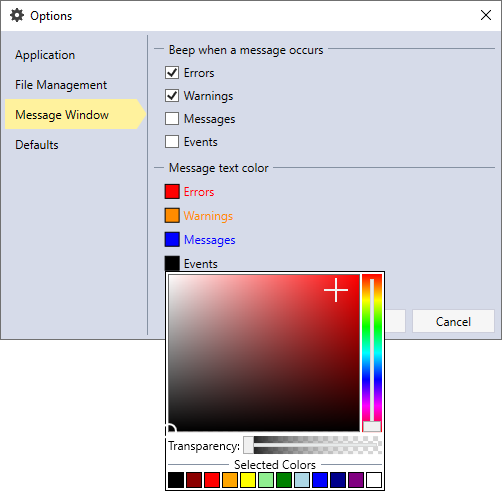Click the Options gear icon
Screen dimensions: 502x491
17,15
